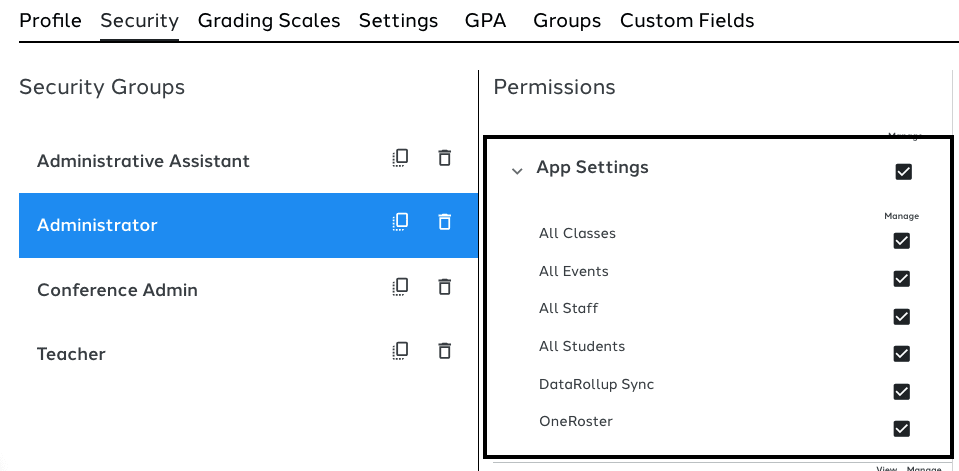Viewport: 959px width, 471px height.
Task: Delete the Administrator security group
Action: click(445, 222)
